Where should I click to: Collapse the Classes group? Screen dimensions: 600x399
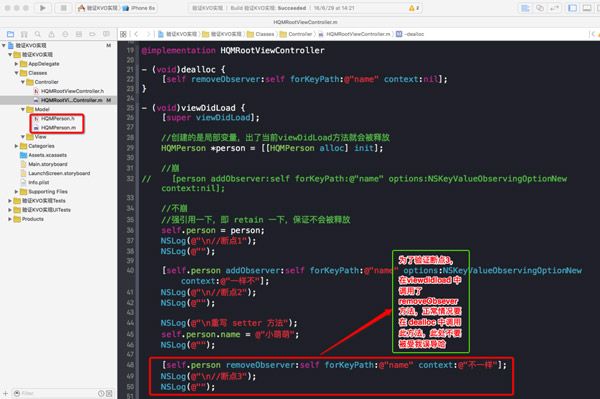[16, 73]
